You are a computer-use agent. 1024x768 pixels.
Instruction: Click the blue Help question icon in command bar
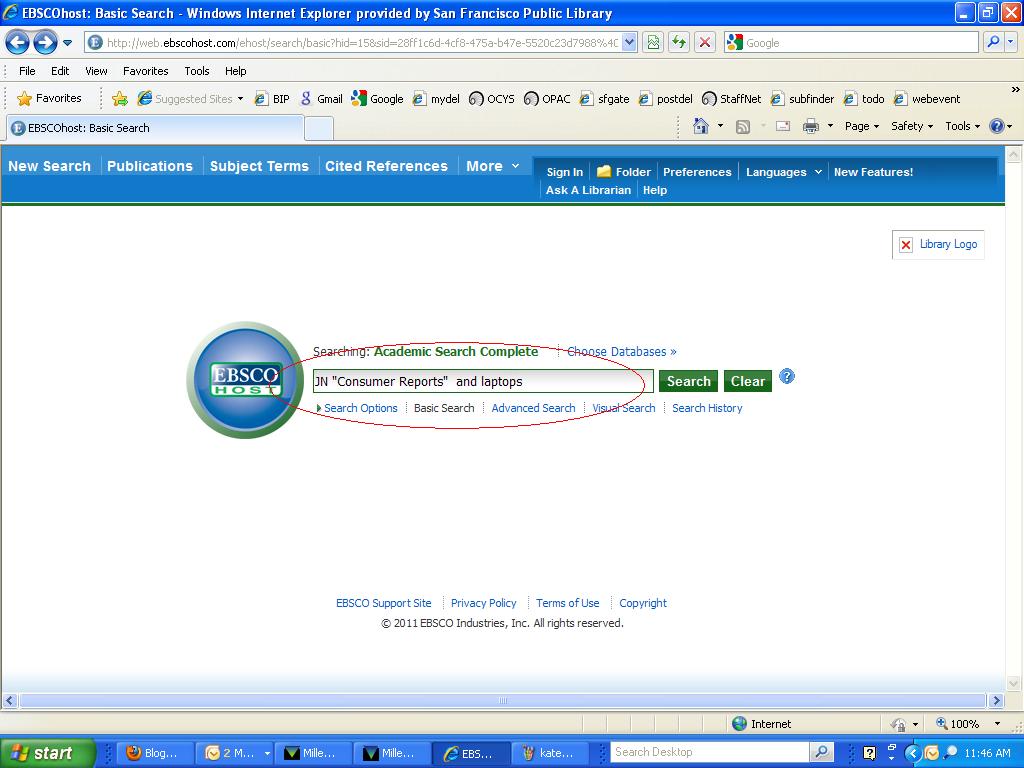tap(997, 126)
